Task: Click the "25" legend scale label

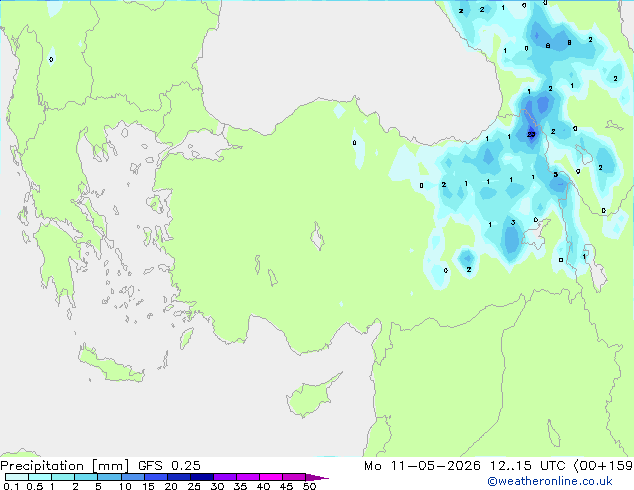Action: point(194,486)
